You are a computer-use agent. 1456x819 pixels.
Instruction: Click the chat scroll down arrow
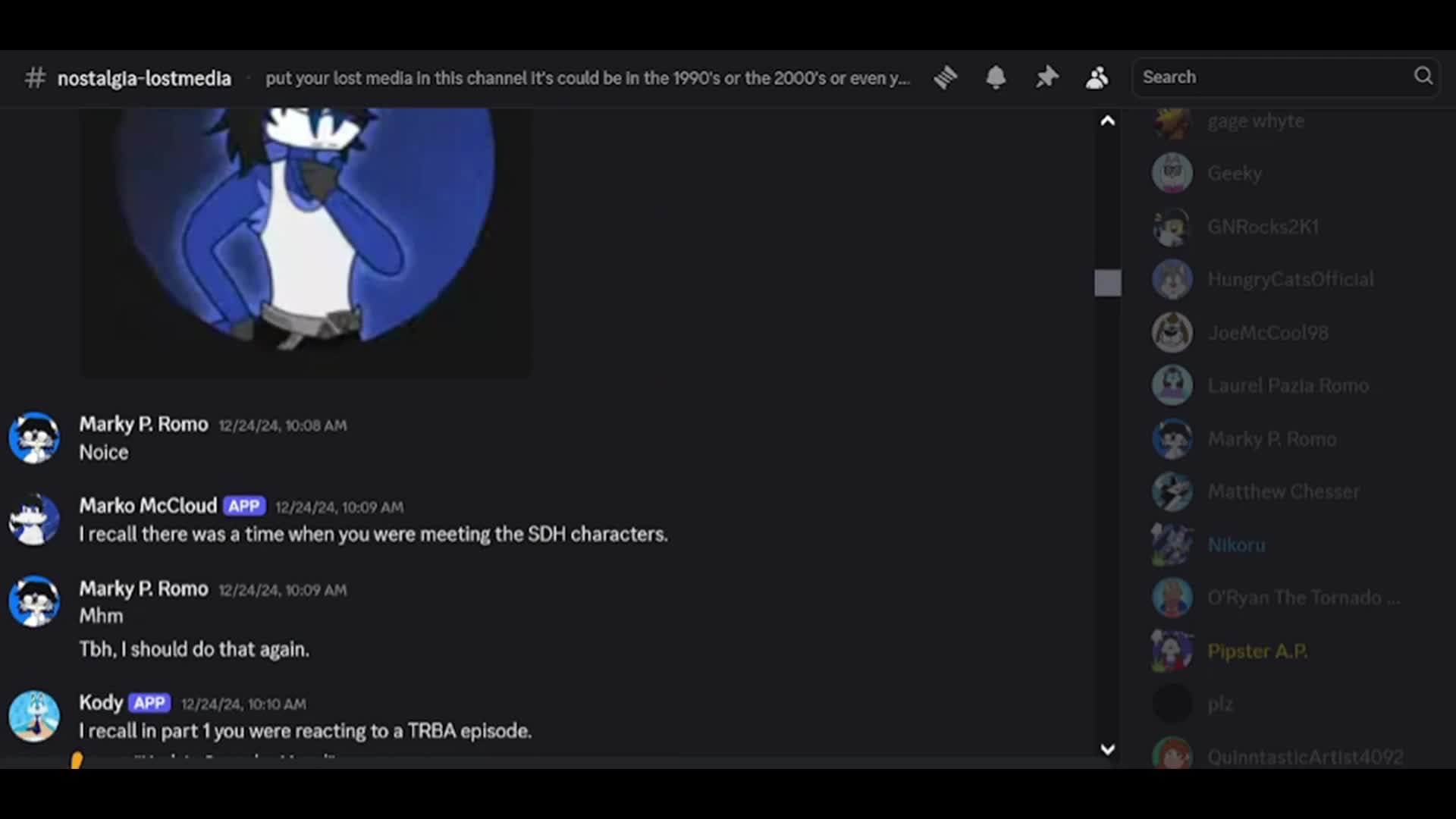pos(1108,749)
